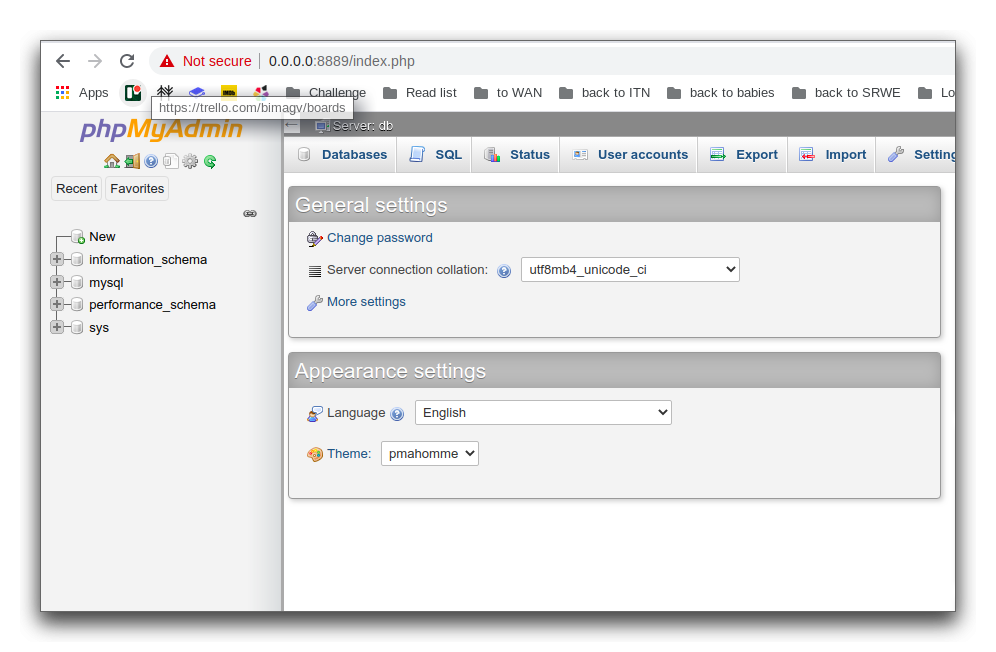Click the performance_schema database cylinder icon

pos(77,304)
